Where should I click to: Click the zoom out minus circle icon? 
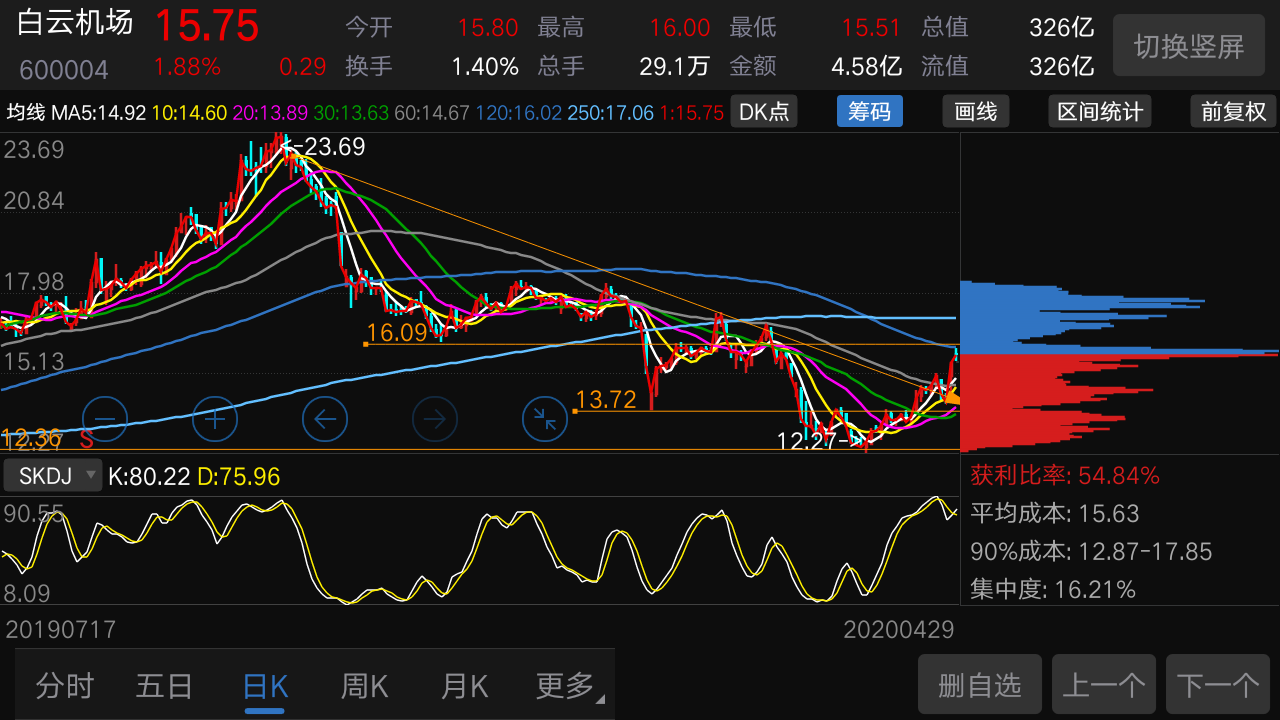pyautogui.click(x=105, y=419)
